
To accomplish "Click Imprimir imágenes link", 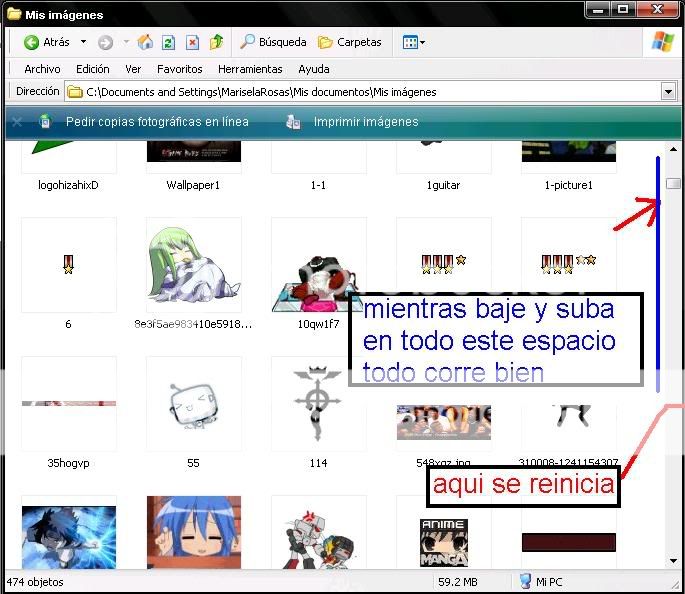I will point(366,122).
